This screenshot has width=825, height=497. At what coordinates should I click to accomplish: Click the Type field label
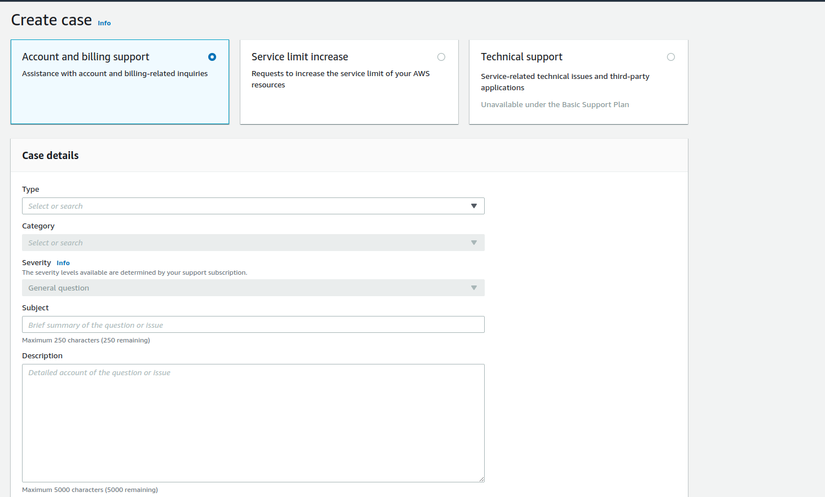pos(31,189)
